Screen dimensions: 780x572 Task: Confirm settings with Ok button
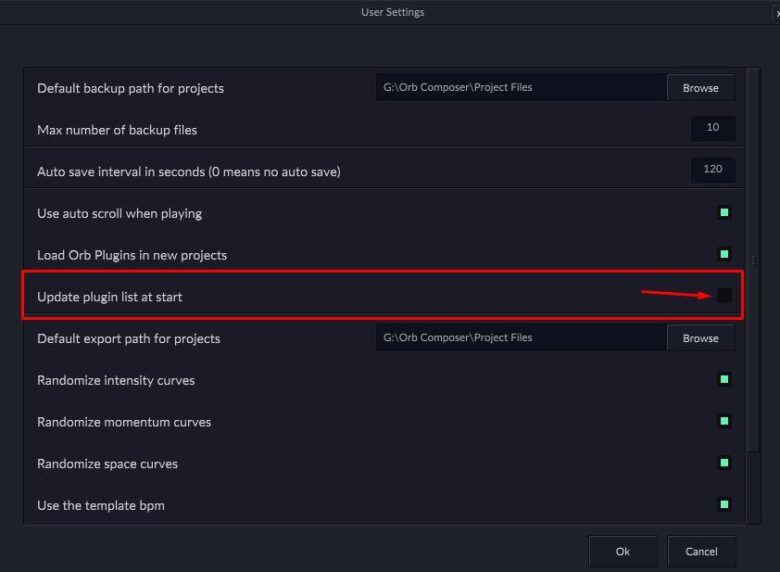623,551
